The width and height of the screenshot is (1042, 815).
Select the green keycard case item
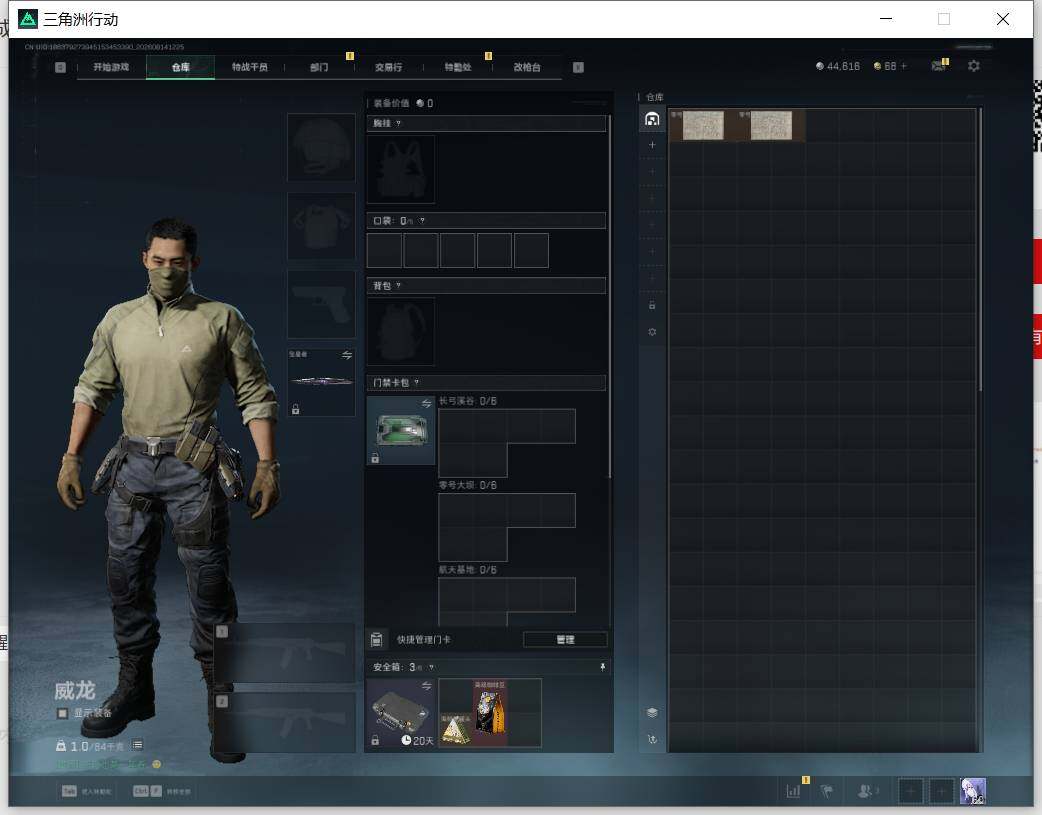coord(401,431)
